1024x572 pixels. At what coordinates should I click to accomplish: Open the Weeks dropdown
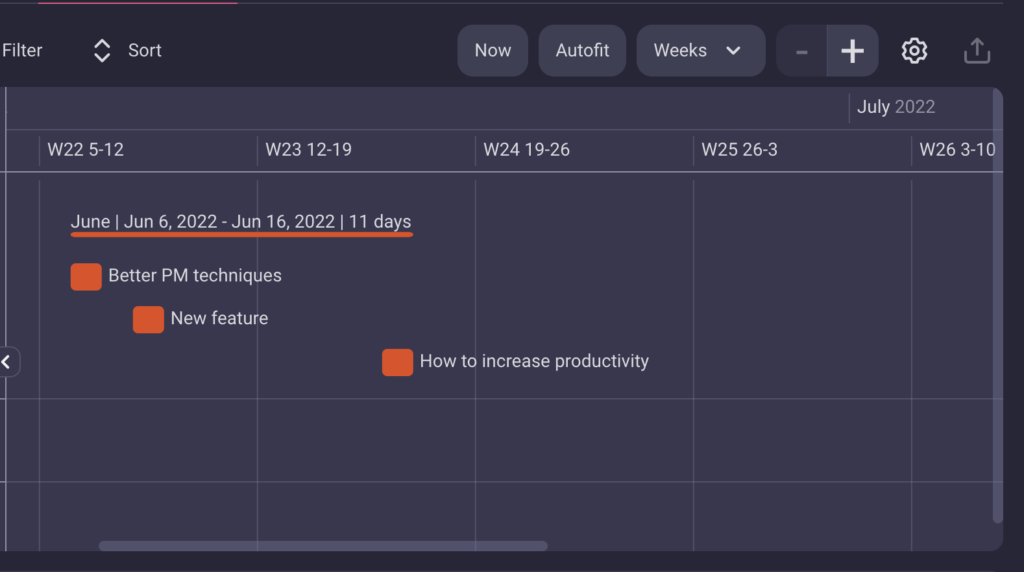point(701,50)
